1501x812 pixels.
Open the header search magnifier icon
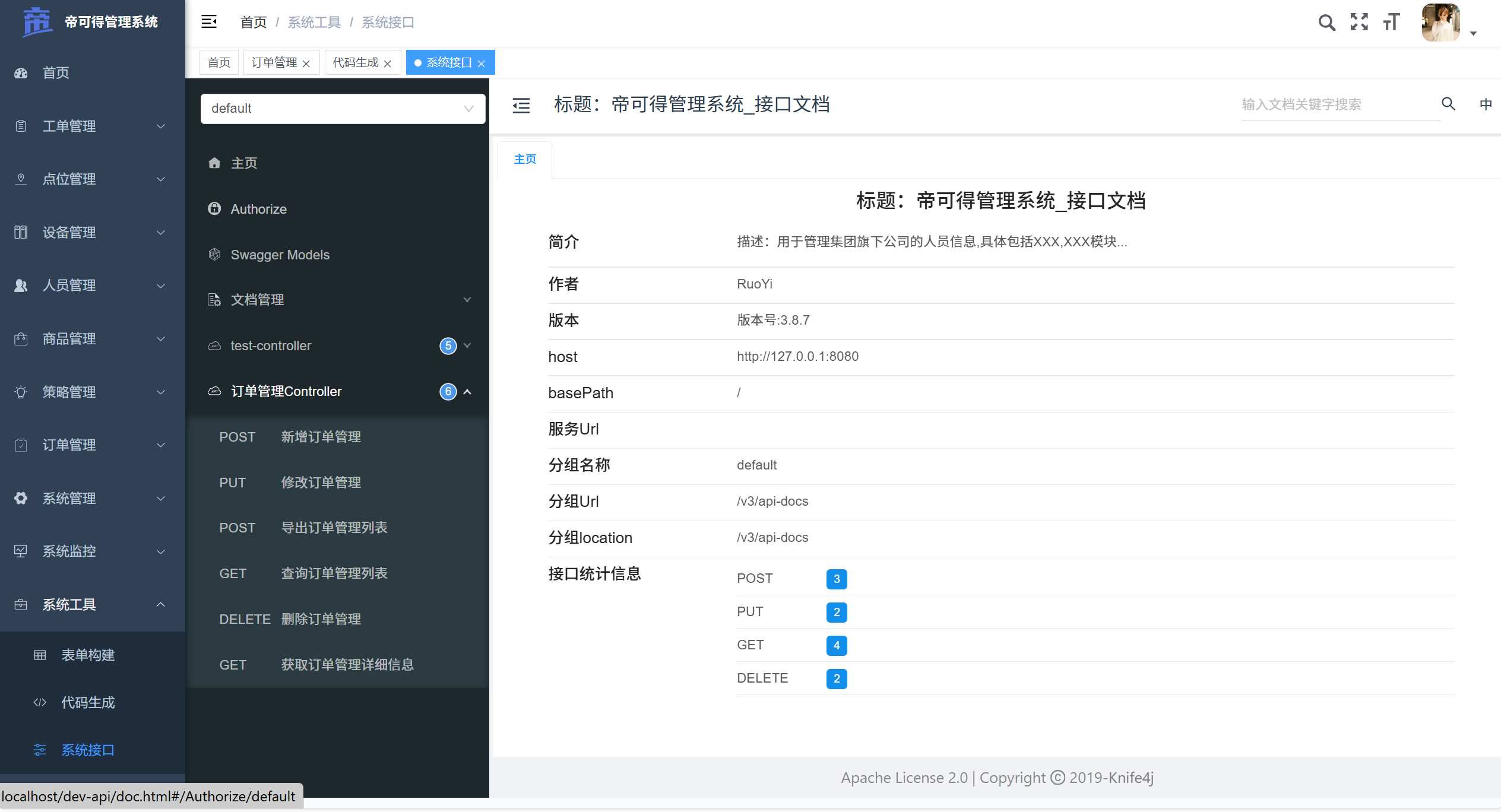click(1326, 23)
